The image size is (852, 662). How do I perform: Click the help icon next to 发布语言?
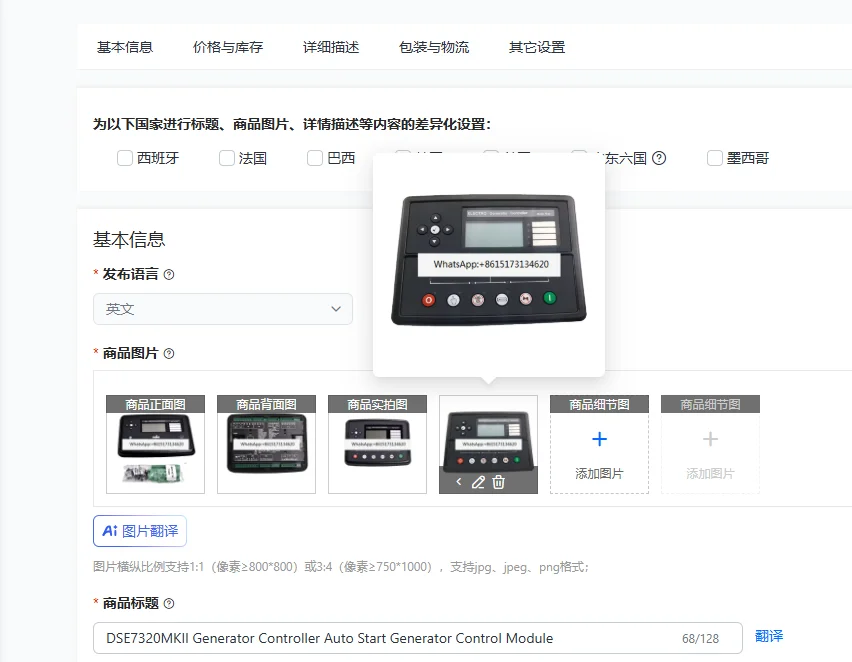pos(169,274)
